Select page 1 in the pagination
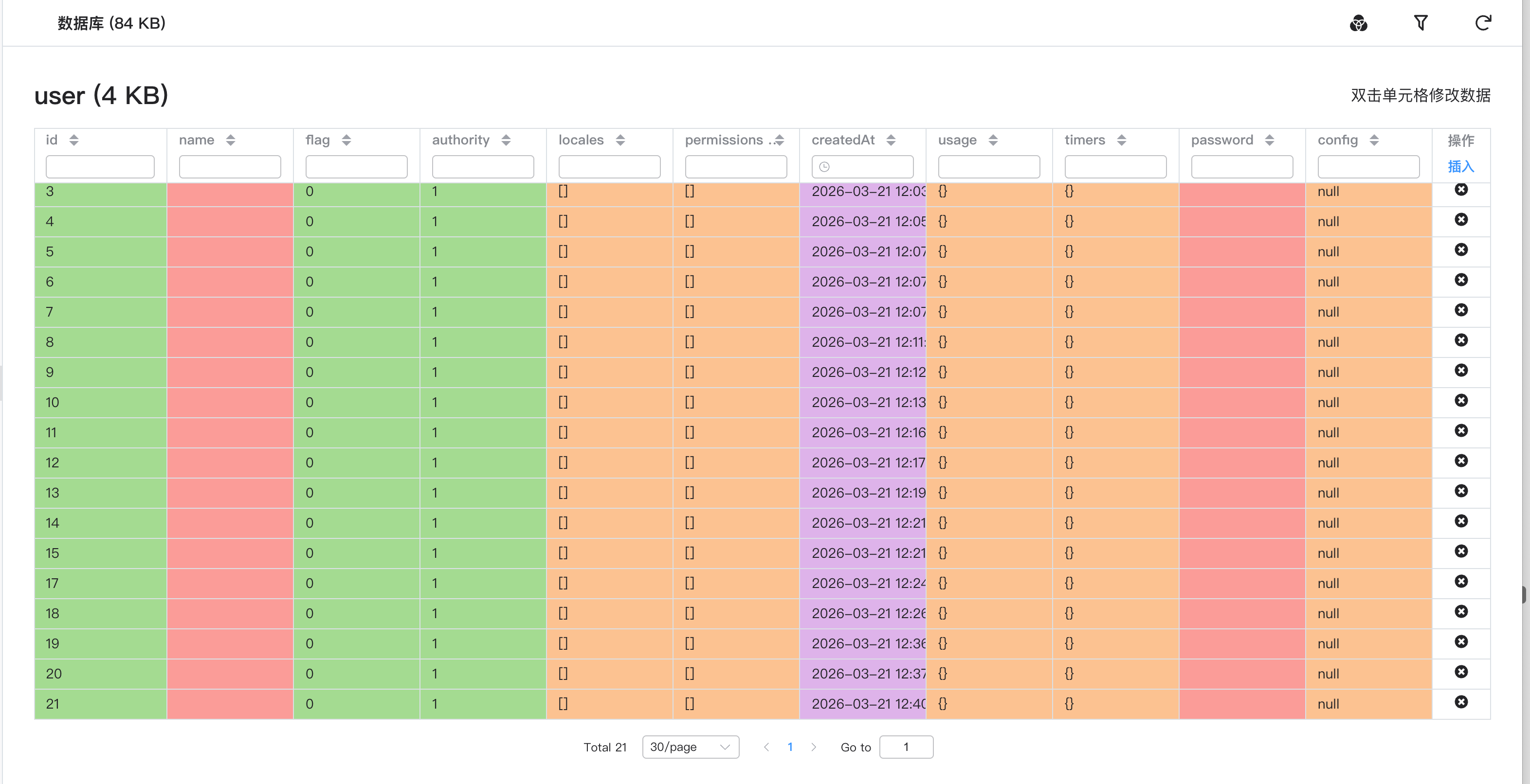Image resolution: width=1530 pixels, height=784 pixels. 790,747
